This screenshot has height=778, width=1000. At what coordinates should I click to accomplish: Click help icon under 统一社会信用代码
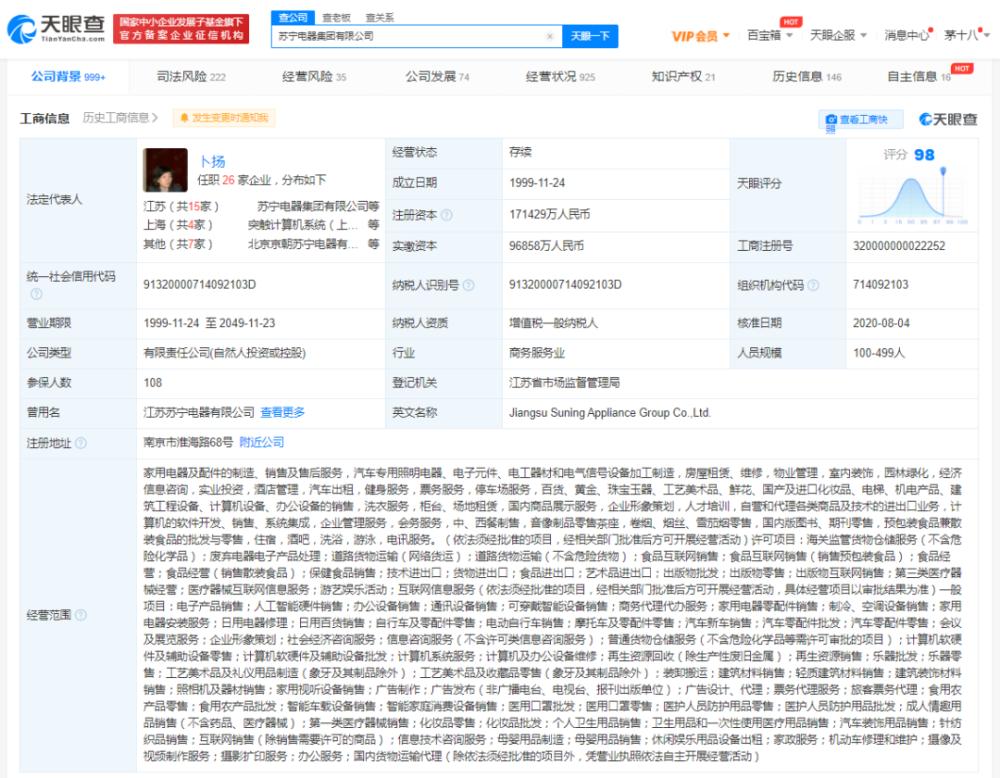[x=36, y=294]
